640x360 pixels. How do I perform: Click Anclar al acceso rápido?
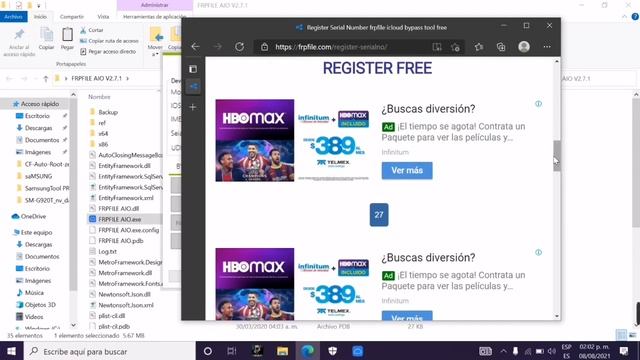(19, 42)
